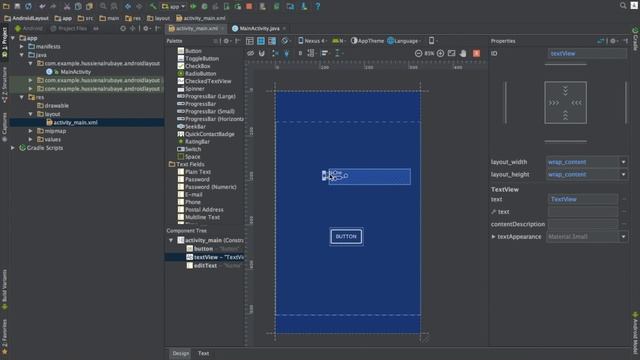Open the layout_width dropdown arrow

point(623,162)
